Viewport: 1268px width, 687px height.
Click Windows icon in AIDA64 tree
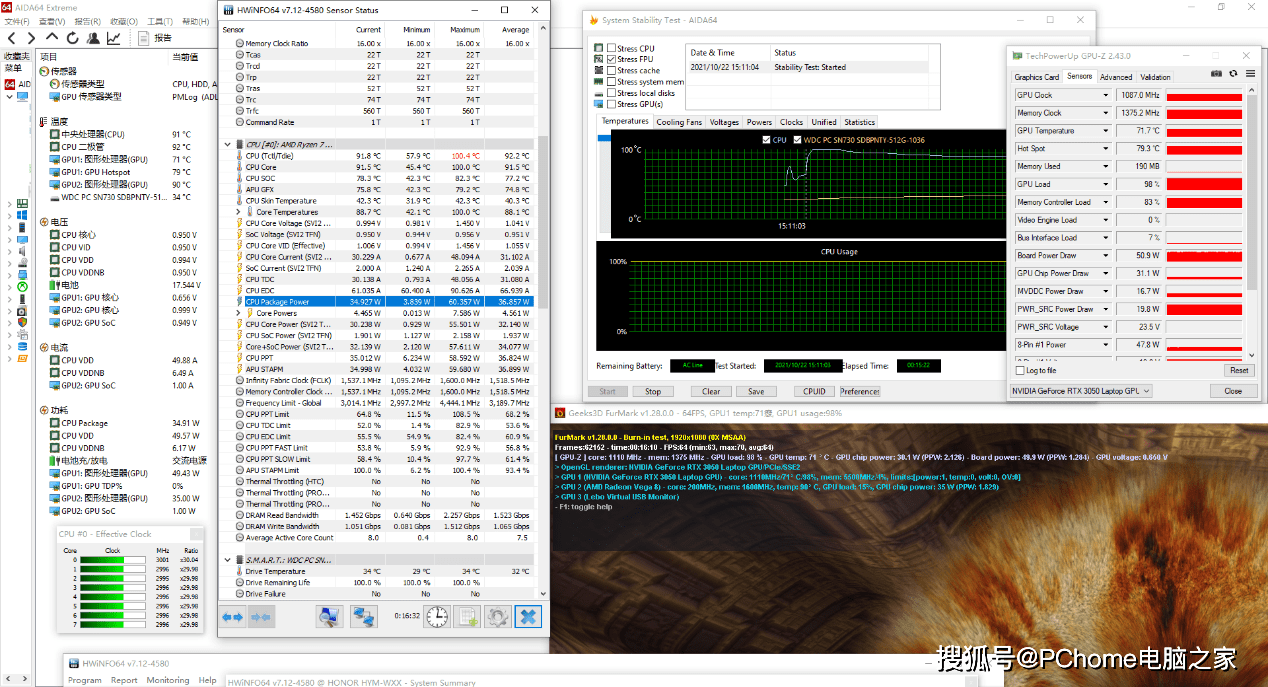(x=22, y=214)
